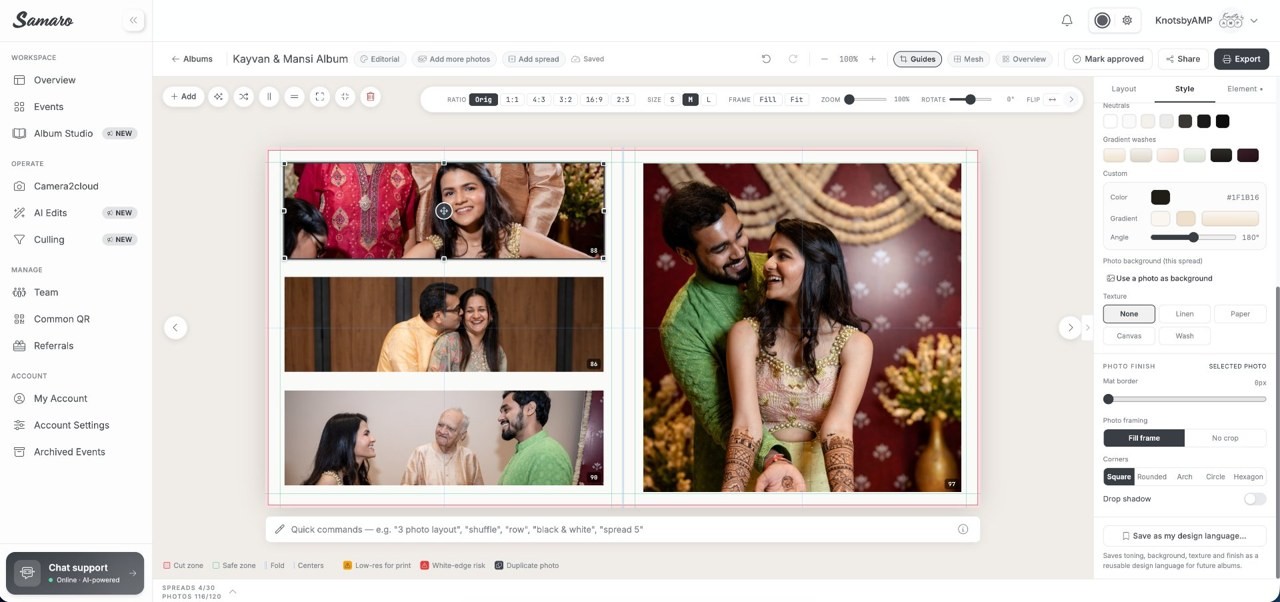
Task: Select the 4:3 ratio option
Action: 539,100
